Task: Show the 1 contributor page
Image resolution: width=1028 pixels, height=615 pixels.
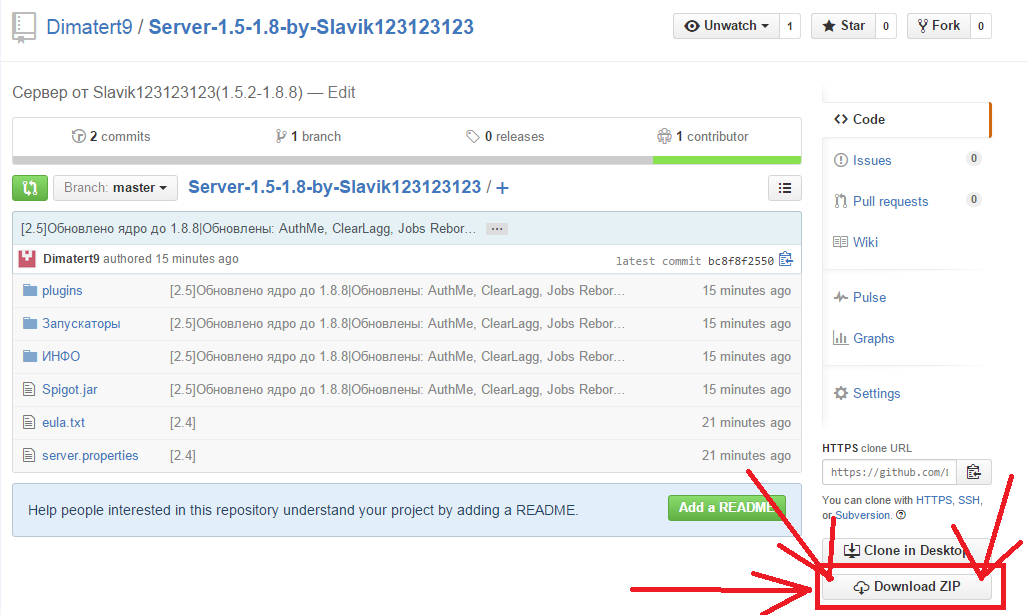Action: pyautogui.click(x=703, y=136)
